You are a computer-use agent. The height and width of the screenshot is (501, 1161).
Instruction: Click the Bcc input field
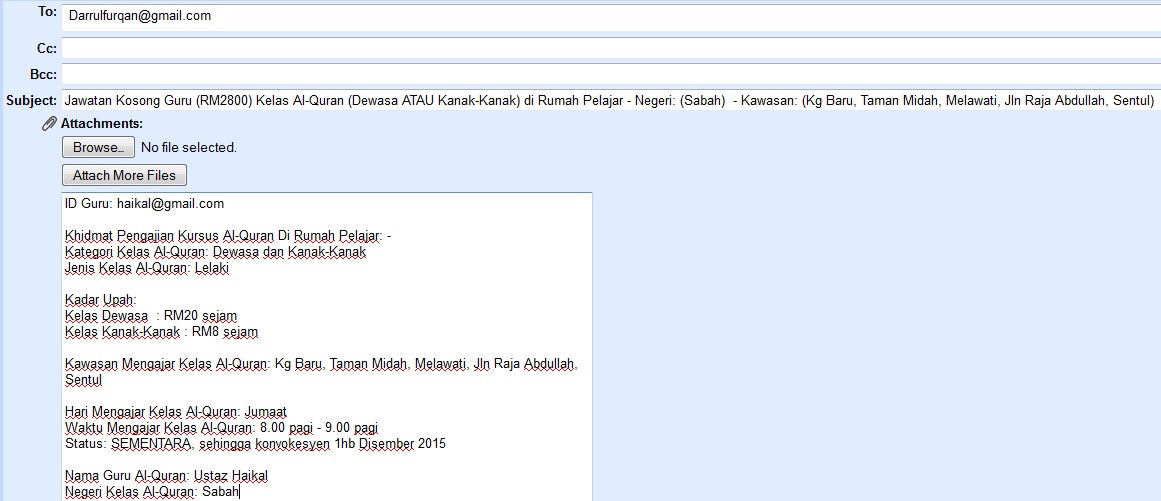pyautogui.click(x=611, y=74)
